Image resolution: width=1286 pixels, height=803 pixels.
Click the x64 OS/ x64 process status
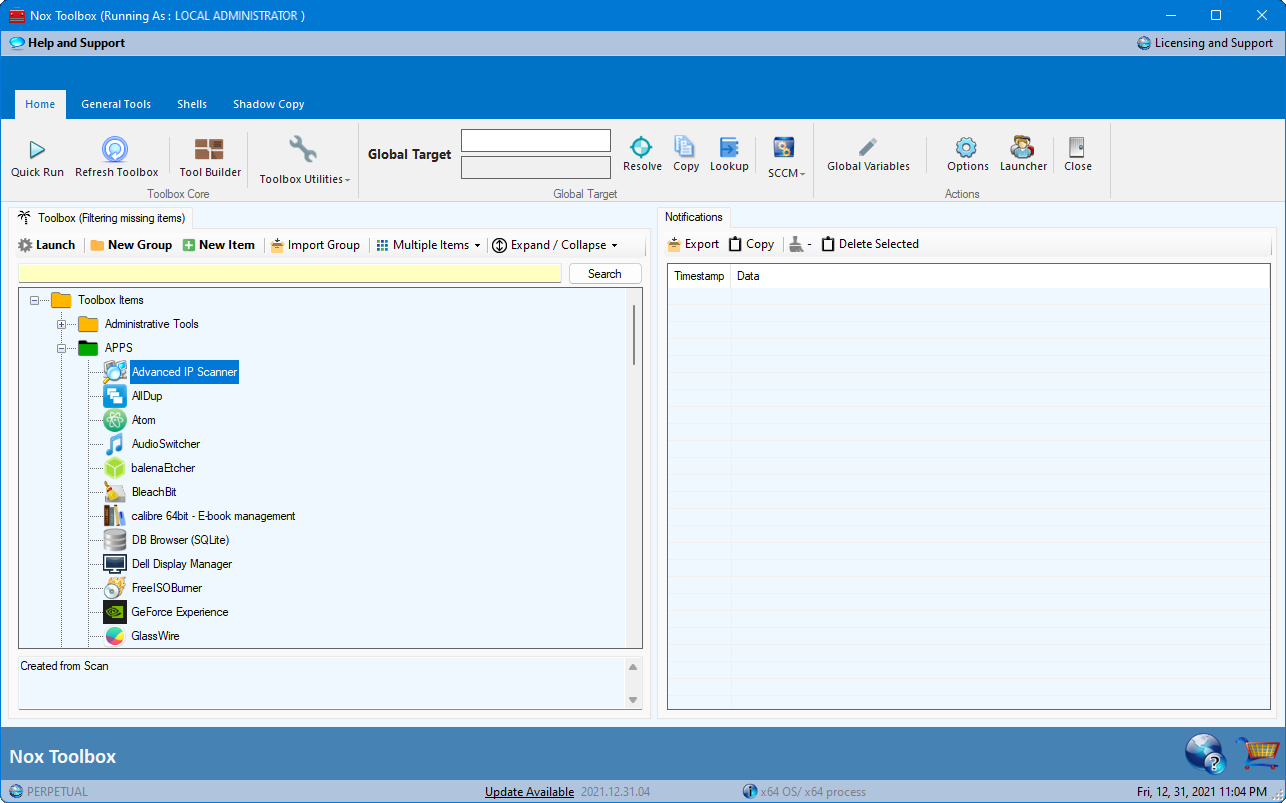[x=804, y=792]
